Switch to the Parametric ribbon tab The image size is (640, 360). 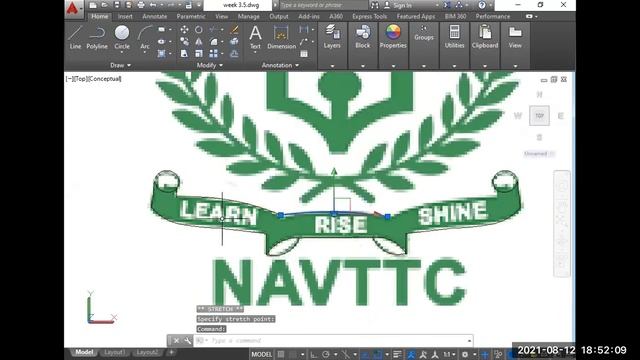tap(191, 16)
